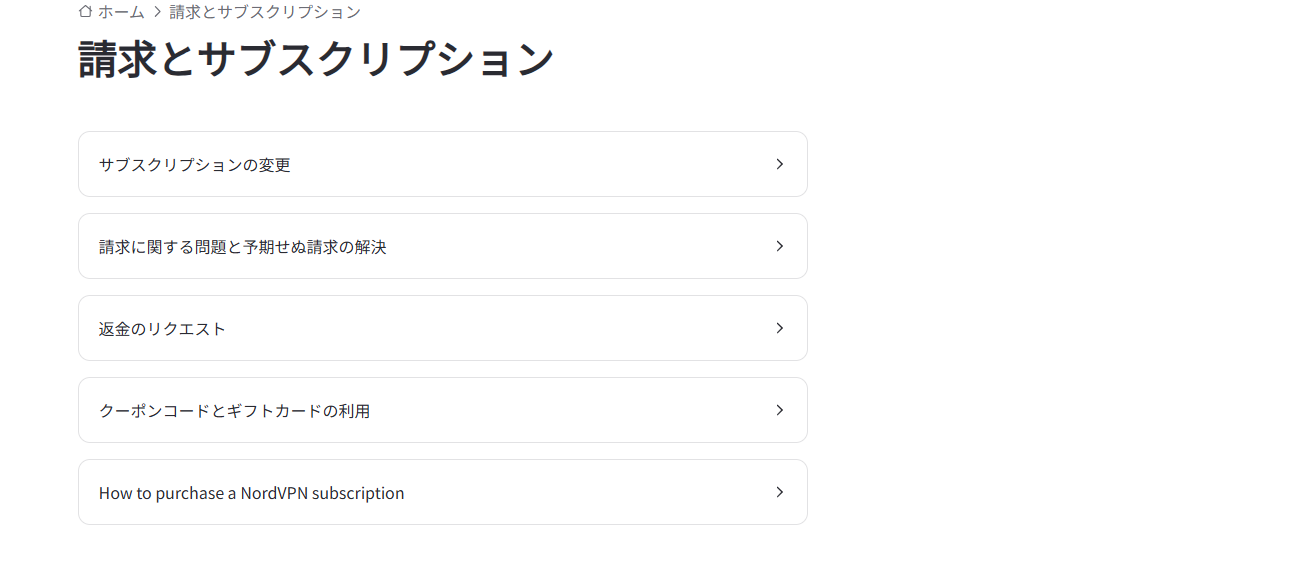Click the blank area in the NordVPN purchase card
The image size is (1299, 563).
pos(590,492)
